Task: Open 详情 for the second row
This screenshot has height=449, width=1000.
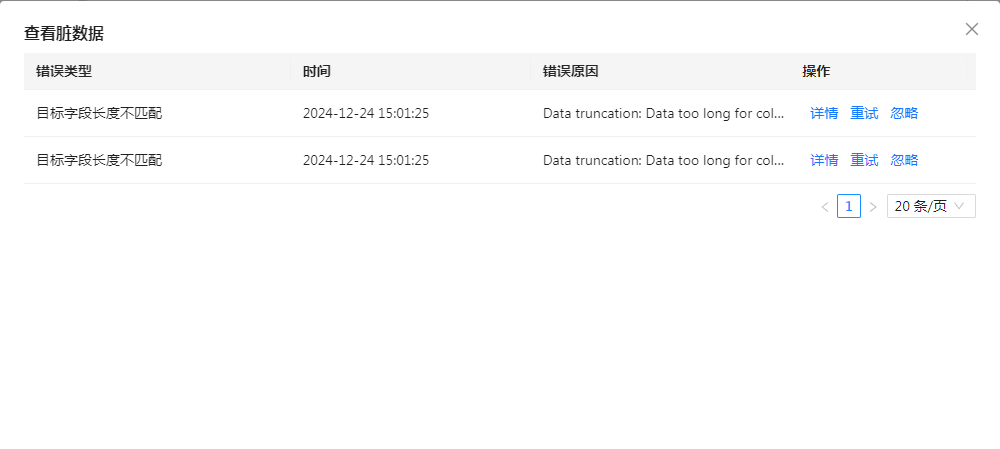Action: 824,160
